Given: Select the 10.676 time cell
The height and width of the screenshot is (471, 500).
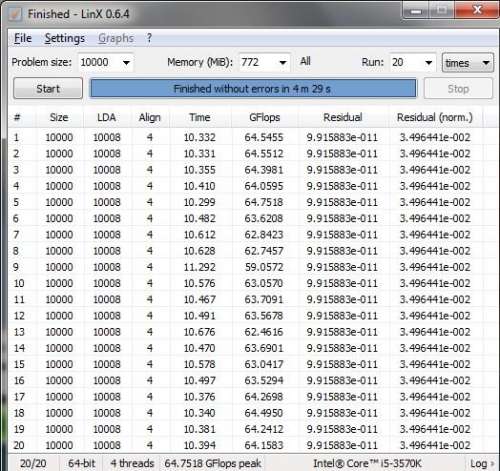Looking at the screenshot, I should [200, 332].
